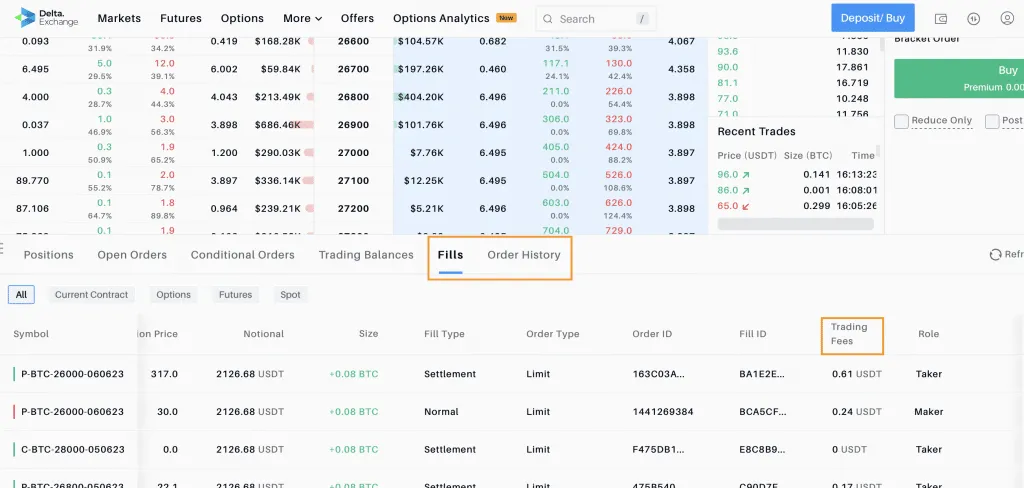
Task: Filter fills by Current Contract
Action: pos(91,295)
